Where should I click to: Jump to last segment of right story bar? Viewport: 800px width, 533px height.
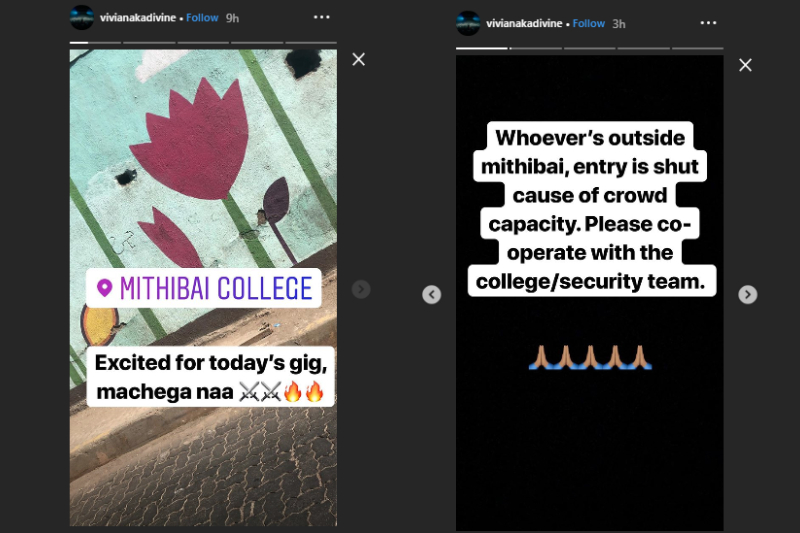click(697, 48)
